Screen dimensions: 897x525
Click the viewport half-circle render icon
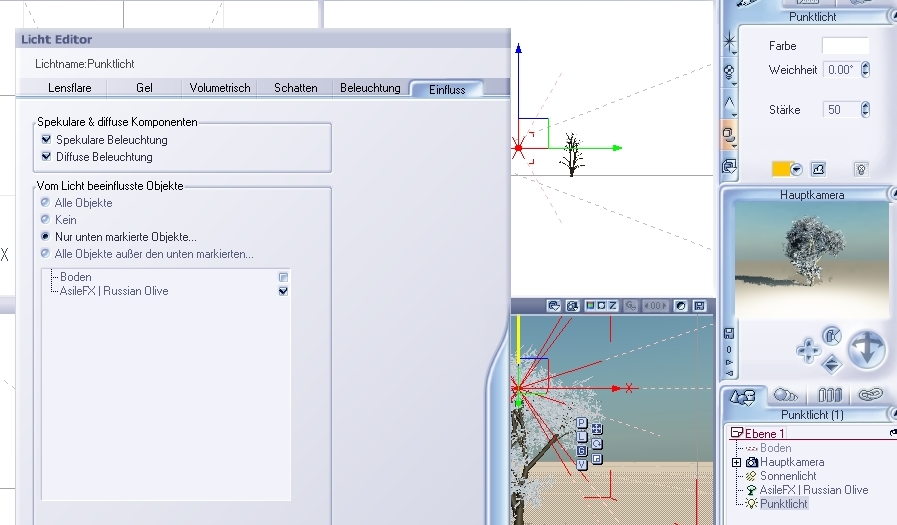681,306
